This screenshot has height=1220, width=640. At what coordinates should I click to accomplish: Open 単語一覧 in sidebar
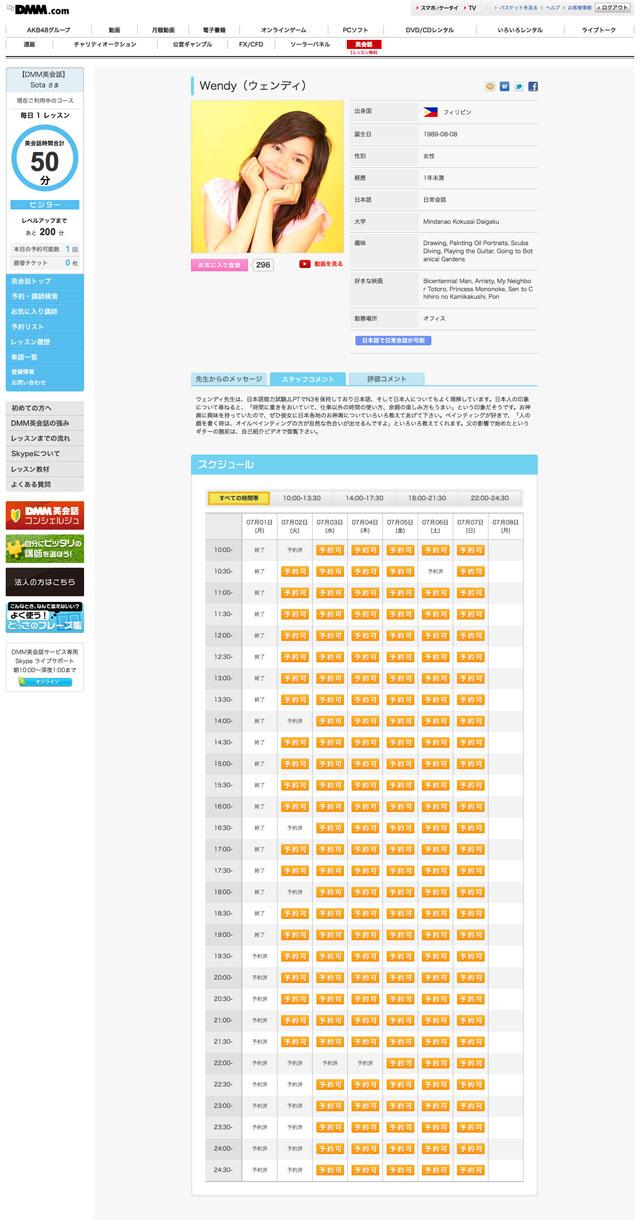(x=45, y=357)
